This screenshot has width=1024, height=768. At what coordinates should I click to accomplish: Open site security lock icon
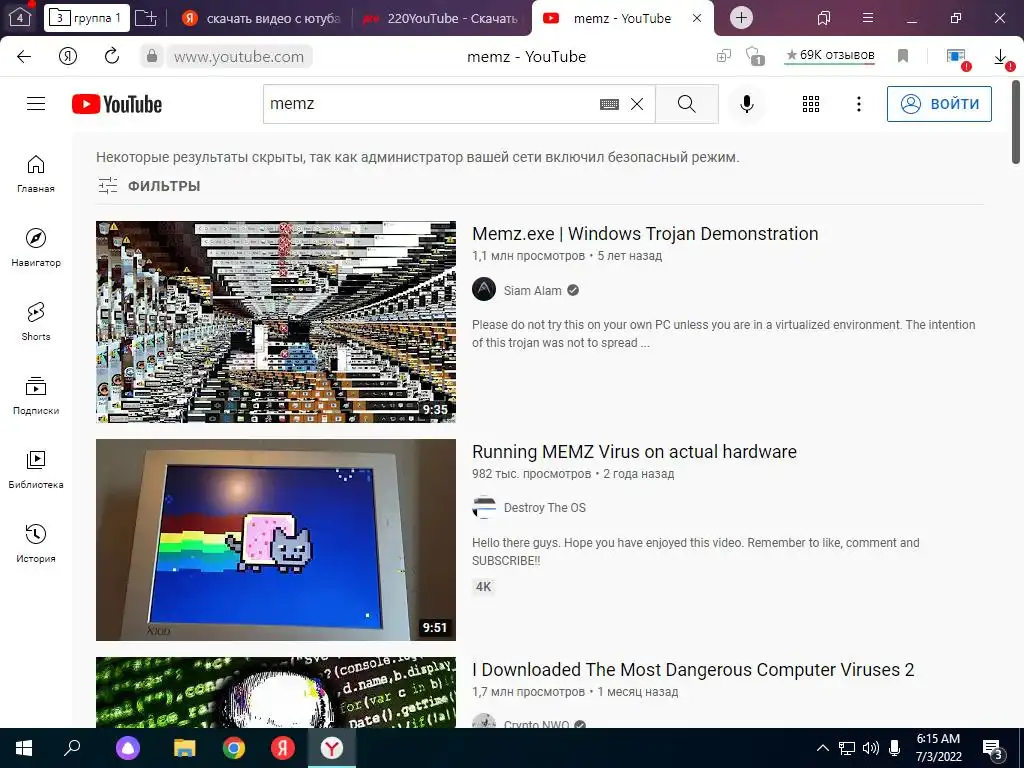point(152,56)
